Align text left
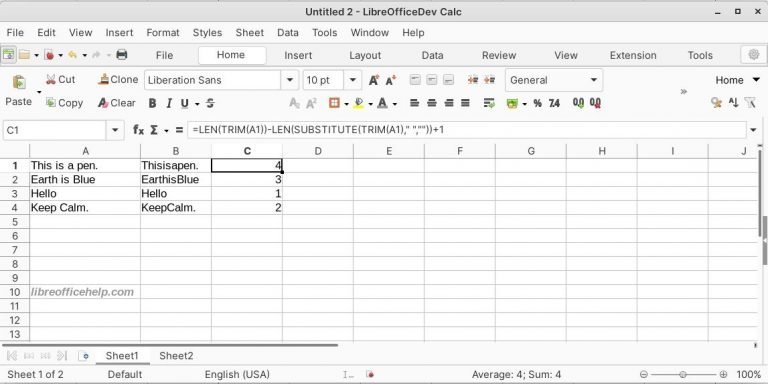 [415, 103]
